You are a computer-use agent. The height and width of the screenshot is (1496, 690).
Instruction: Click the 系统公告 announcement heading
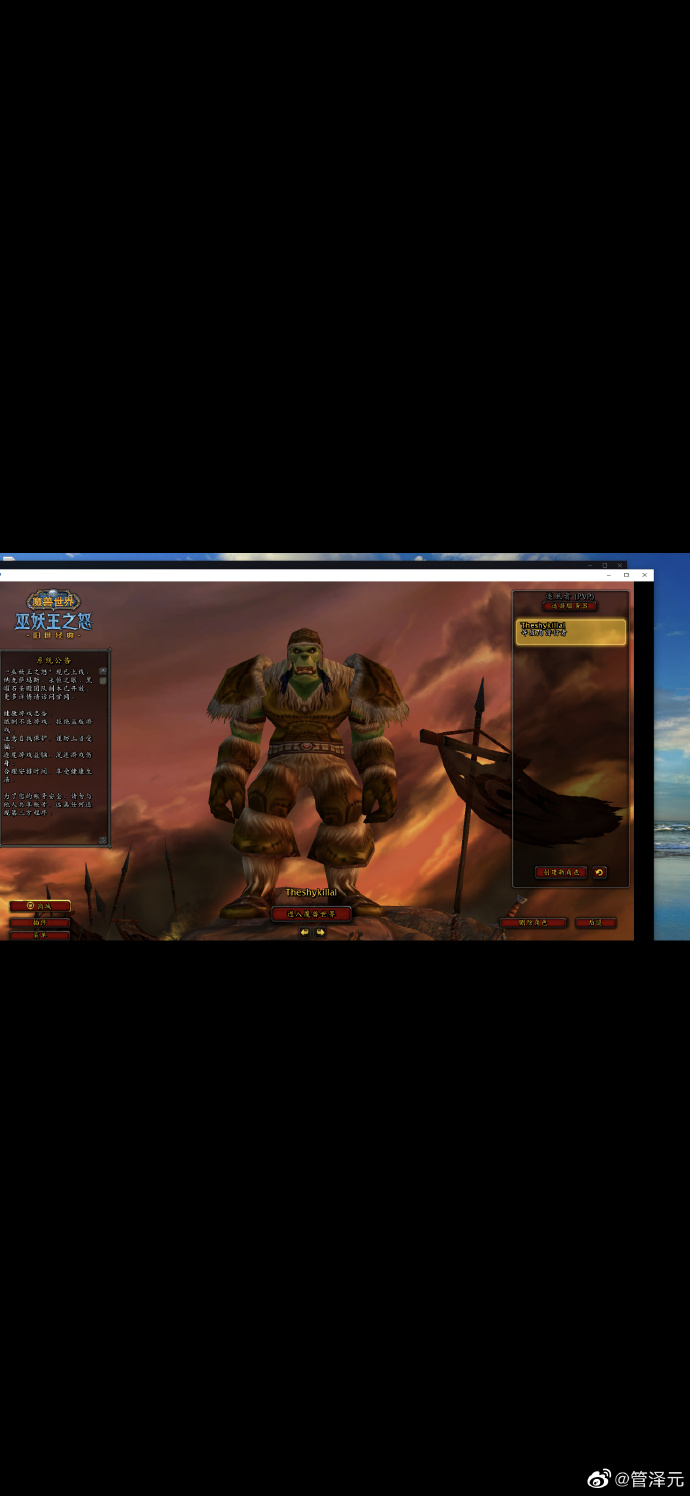coord(54,660)
